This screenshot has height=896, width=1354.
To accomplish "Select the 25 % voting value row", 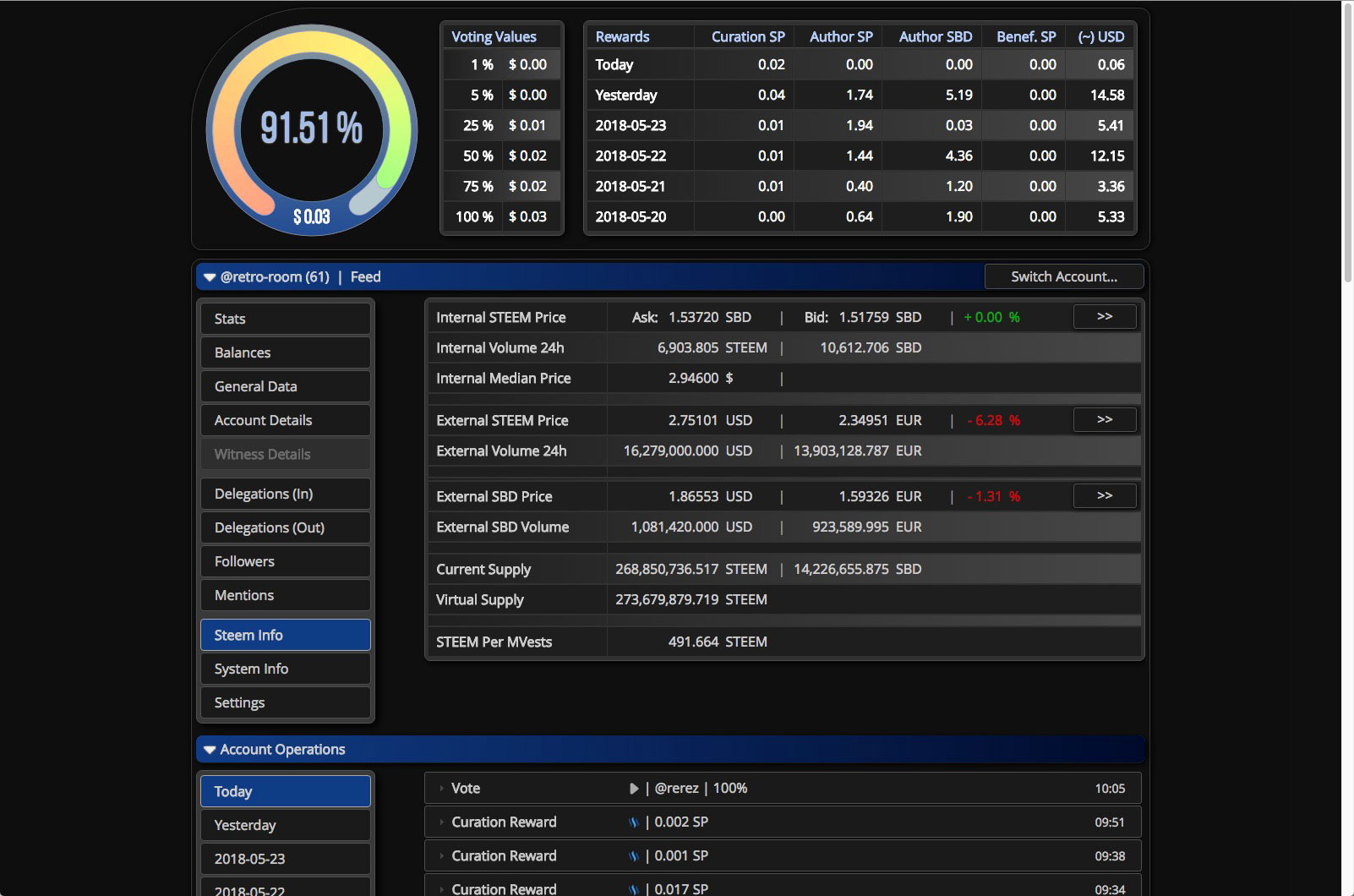I will 502,125.
